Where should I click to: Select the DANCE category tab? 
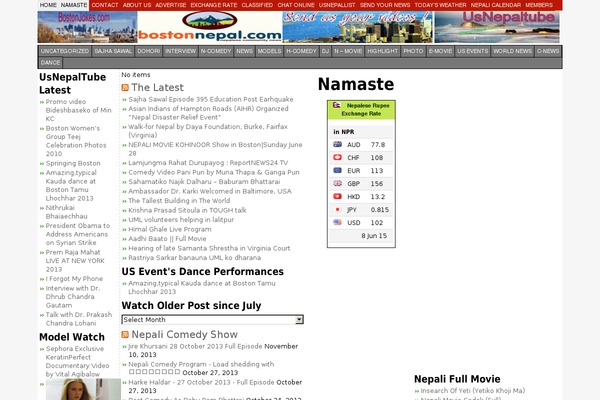pos(50,63)
